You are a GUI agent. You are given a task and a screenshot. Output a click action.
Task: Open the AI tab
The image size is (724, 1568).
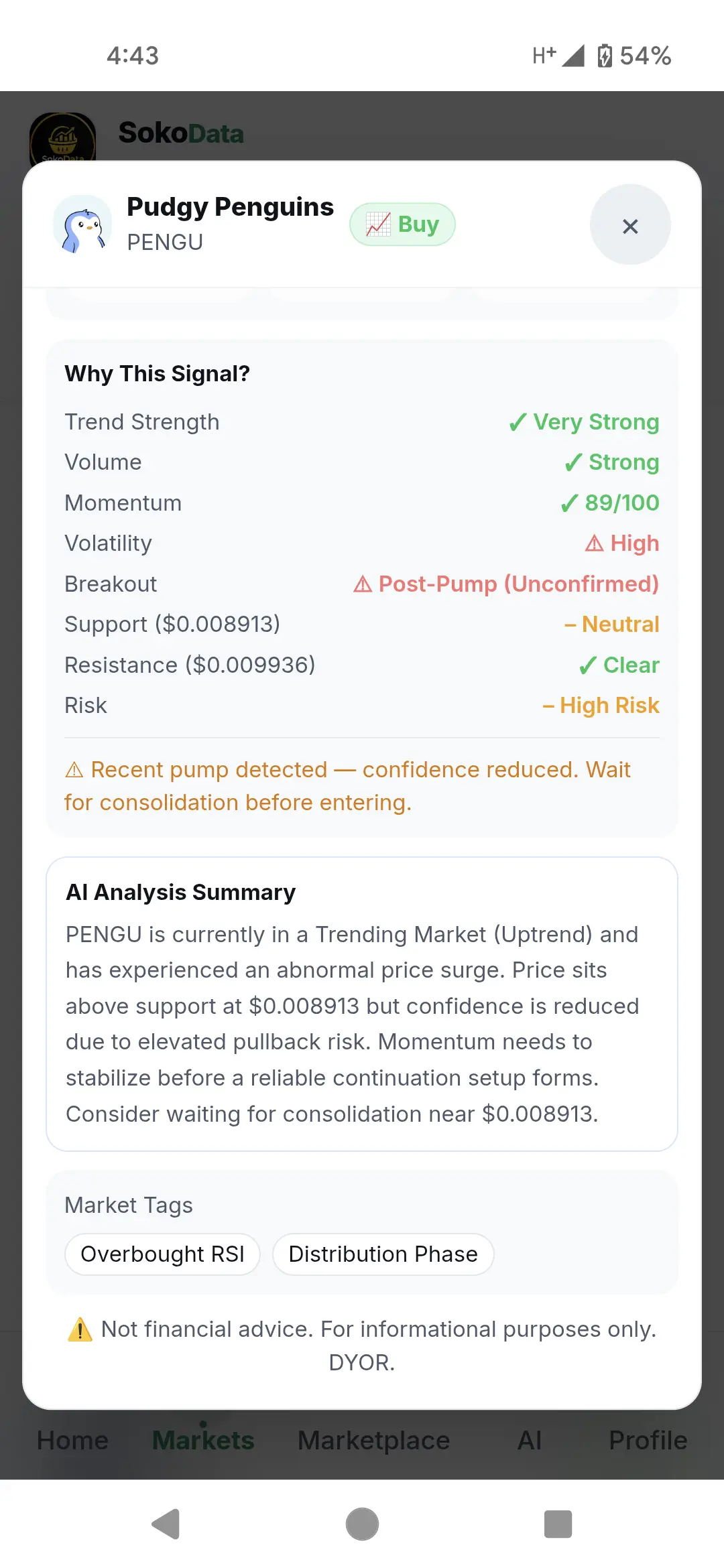click(530, 1440)
